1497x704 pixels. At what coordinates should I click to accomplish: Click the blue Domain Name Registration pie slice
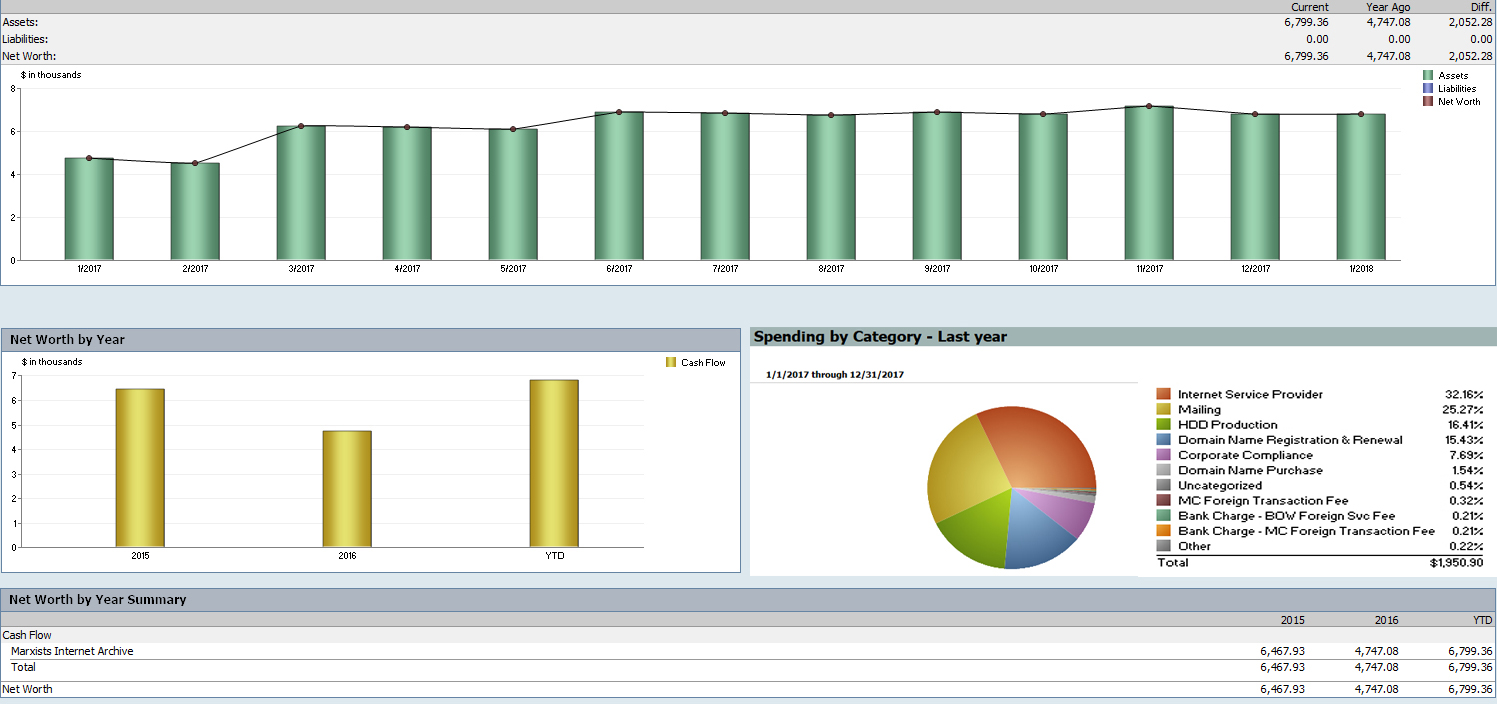point(1040,535)
